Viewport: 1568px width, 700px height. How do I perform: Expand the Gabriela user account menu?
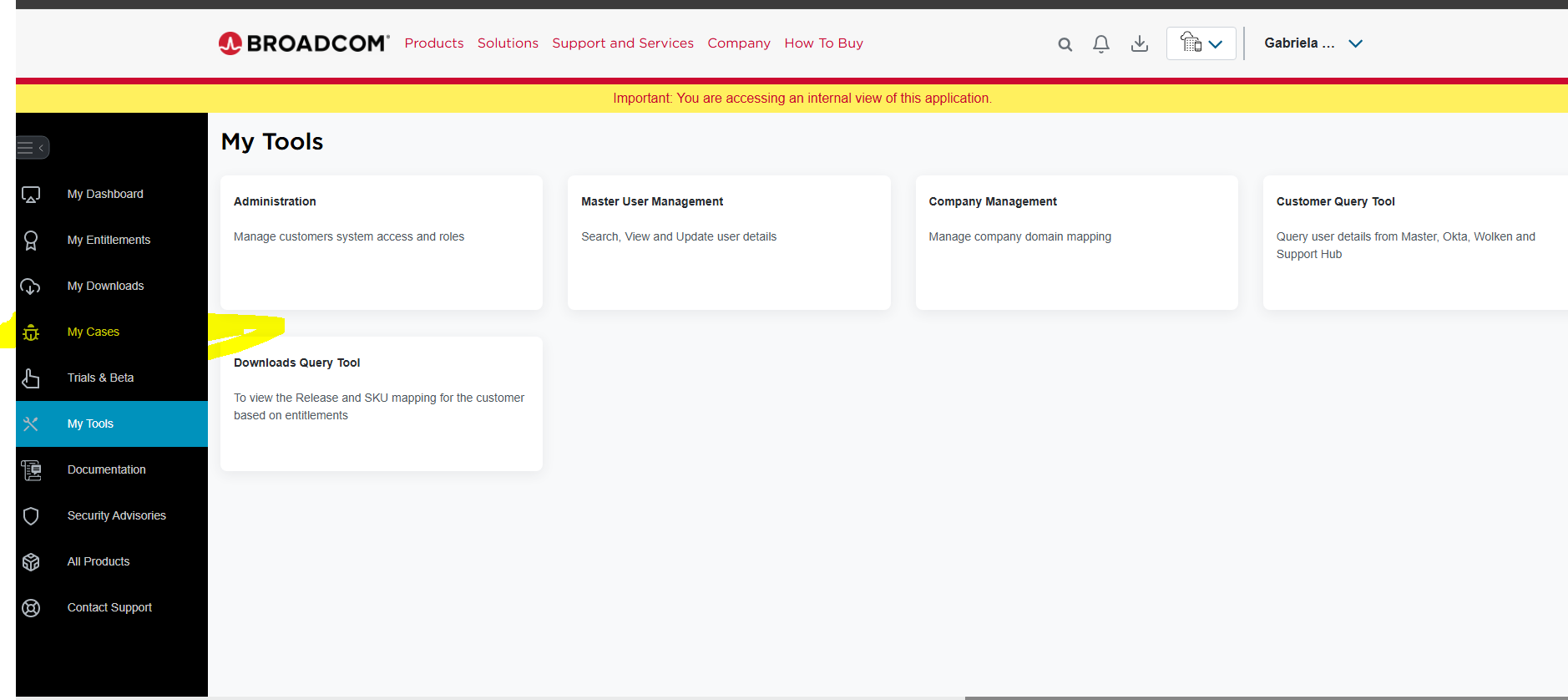pyautogui.click(x=1313, y=43)
